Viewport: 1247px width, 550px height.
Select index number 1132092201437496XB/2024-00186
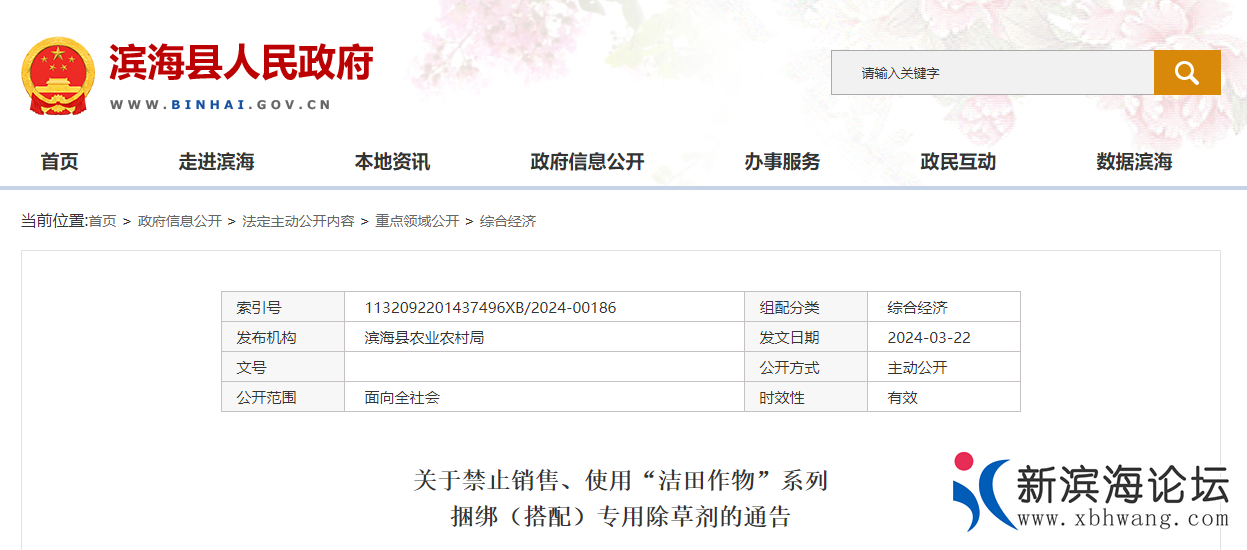[544, 307]
